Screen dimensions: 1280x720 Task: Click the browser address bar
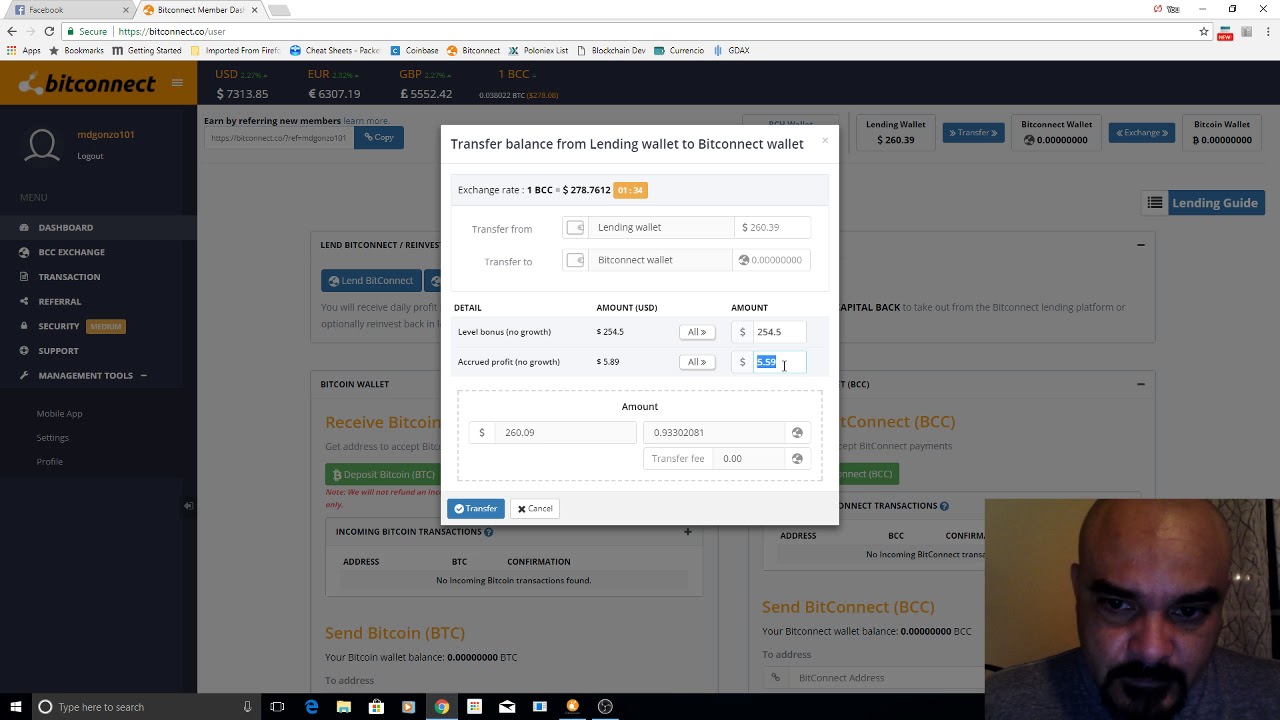630,31
